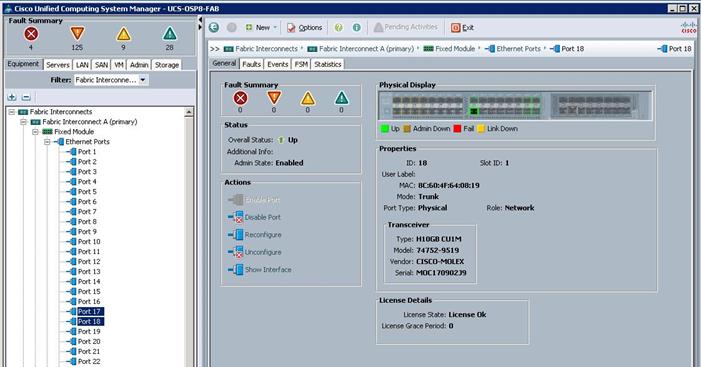Switch to the VM tab
Viewport: 701px width, 367px height.
(119, 65)
